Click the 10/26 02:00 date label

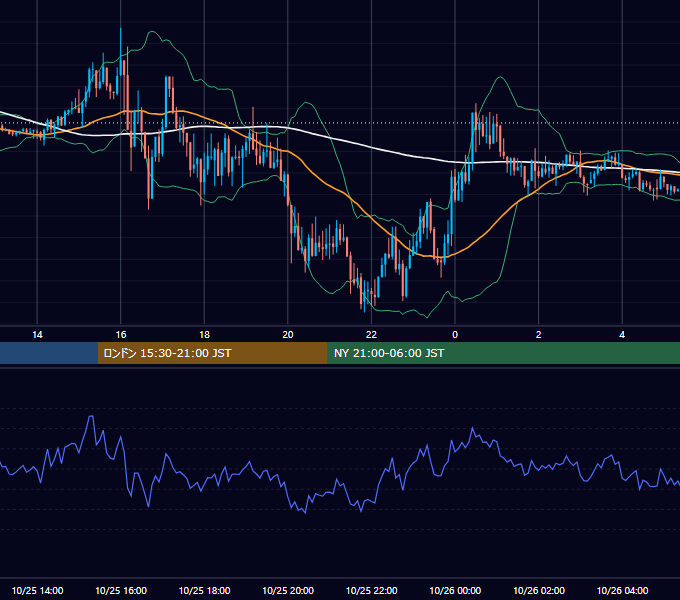click(539, 590)
